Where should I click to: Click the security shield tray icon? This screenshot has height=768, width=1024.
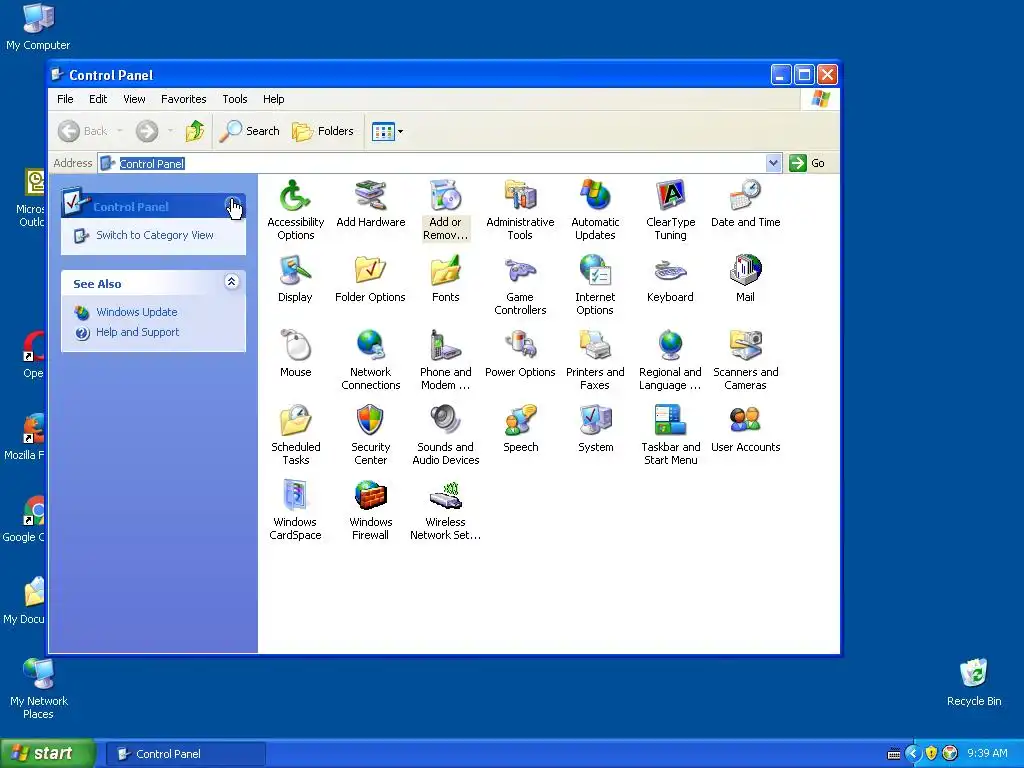[931, 753]
